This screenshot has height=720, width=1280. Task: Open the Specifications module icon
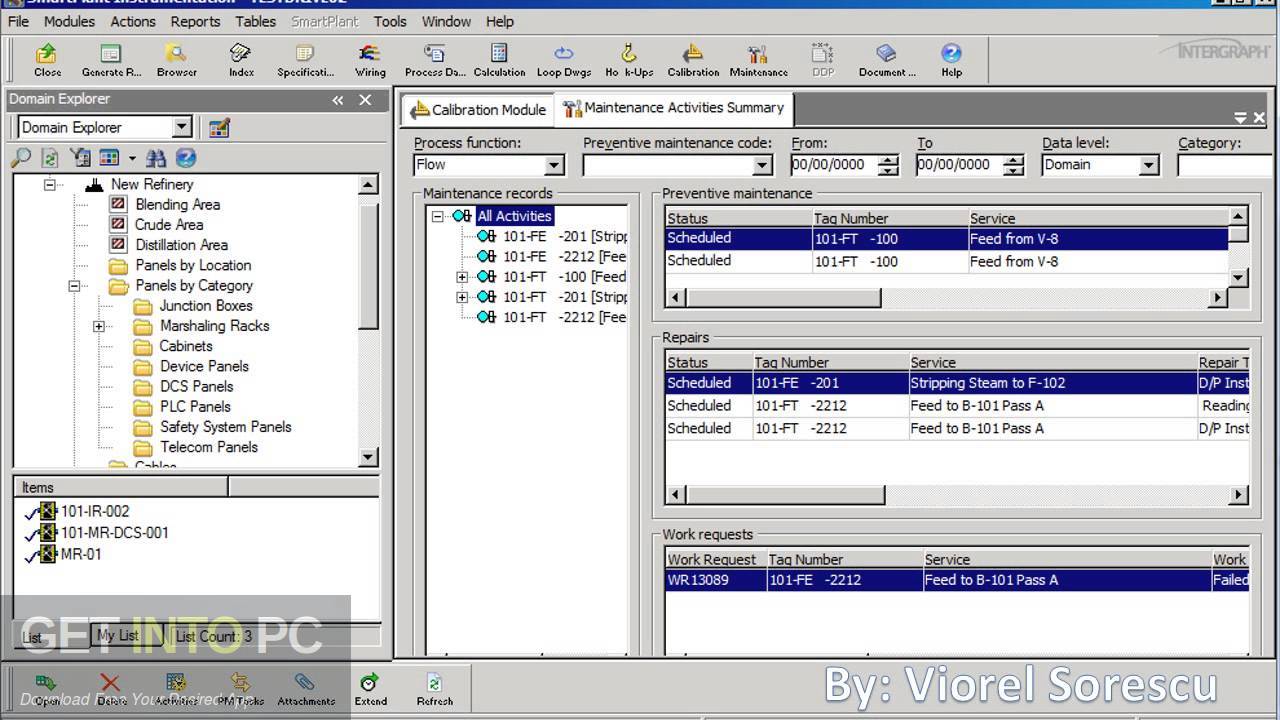(305, 60)
